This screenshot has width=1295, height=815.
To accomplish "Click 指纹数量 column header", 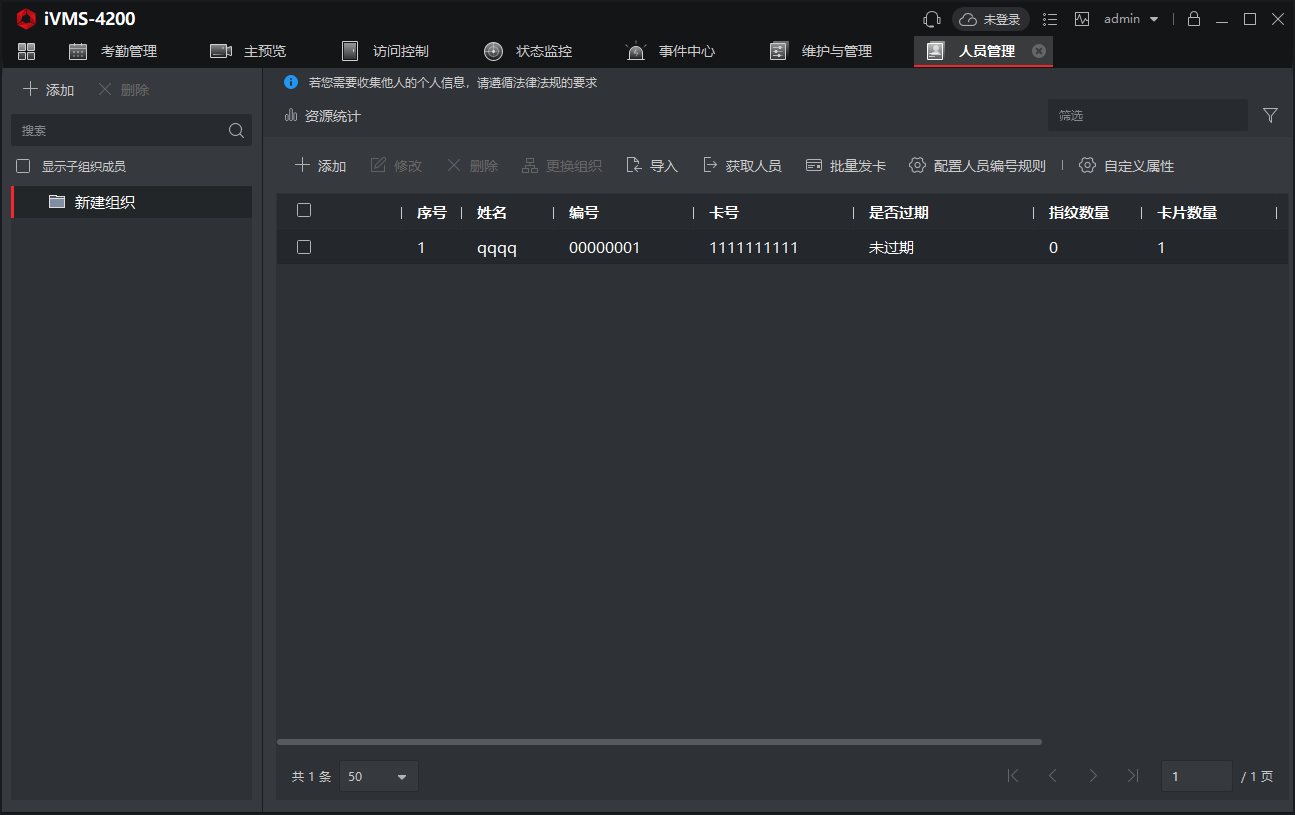I will pyautogui.click(x=1079, y=213).
